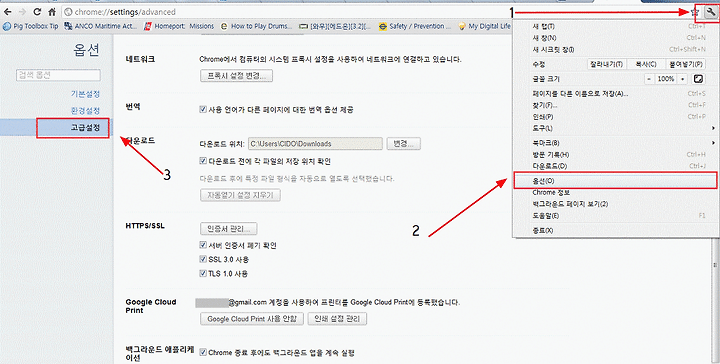Image resolution: width=720 pixels, height=364 pixels.
Task: Reload the page with the refresh icon
Action: coord(37,12)
